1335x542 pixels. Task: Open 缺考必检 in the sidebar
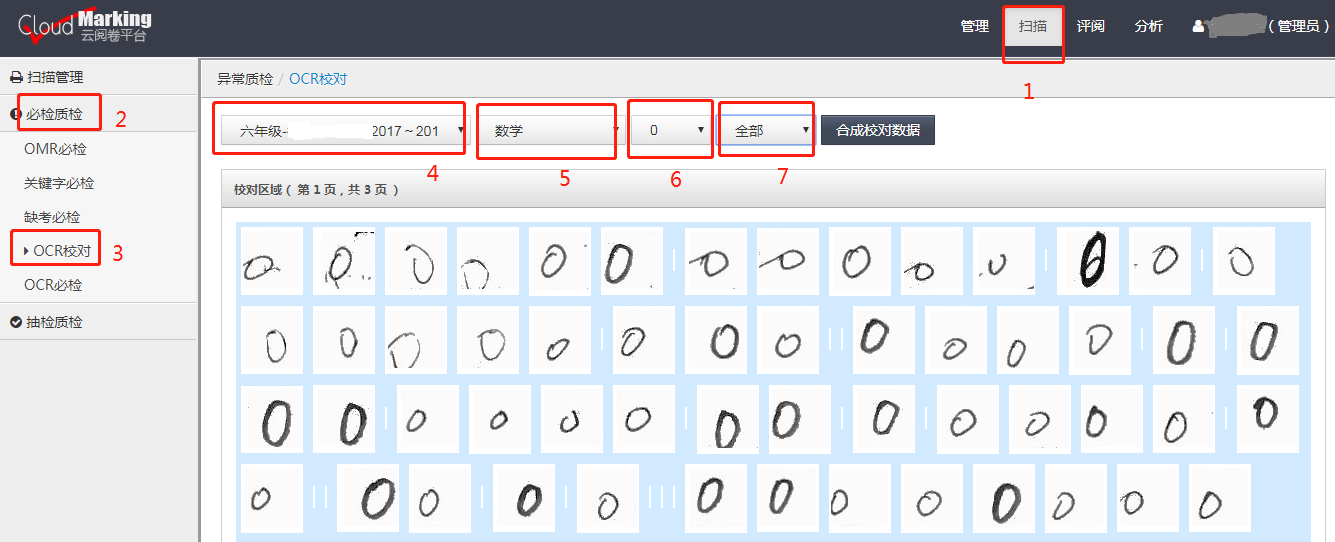tap(52, 217)
